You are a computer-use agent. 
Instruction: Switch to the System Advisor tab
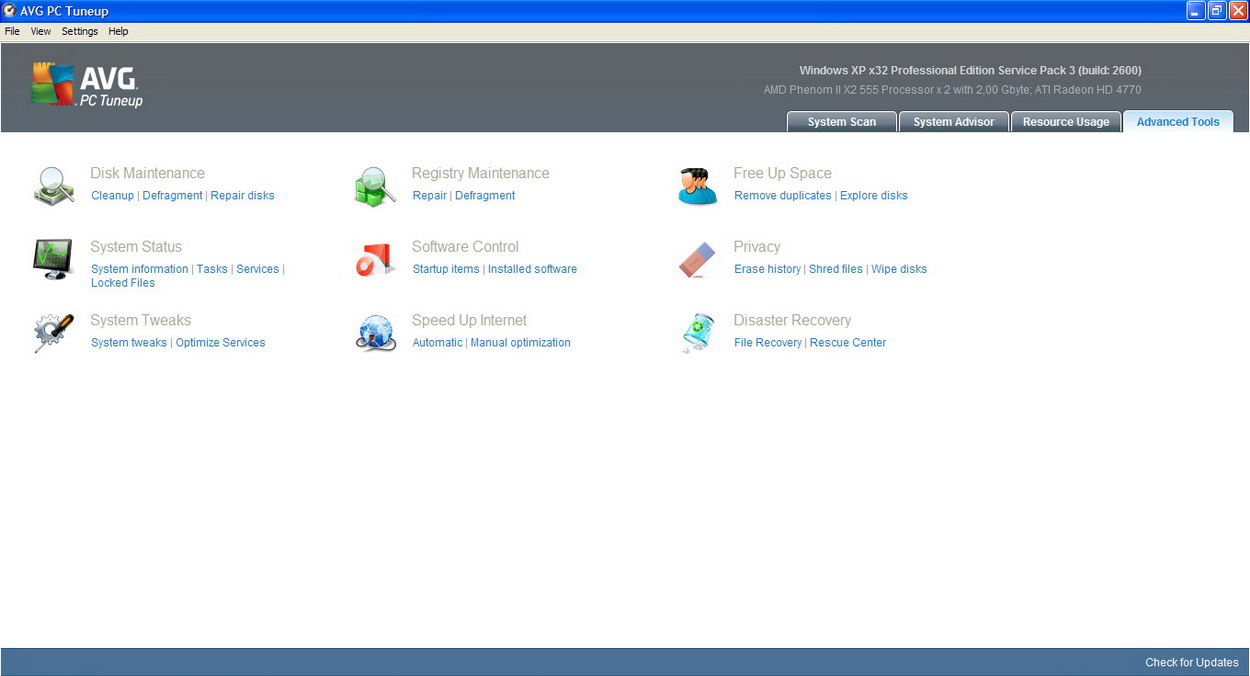click(x=954, y=122)
